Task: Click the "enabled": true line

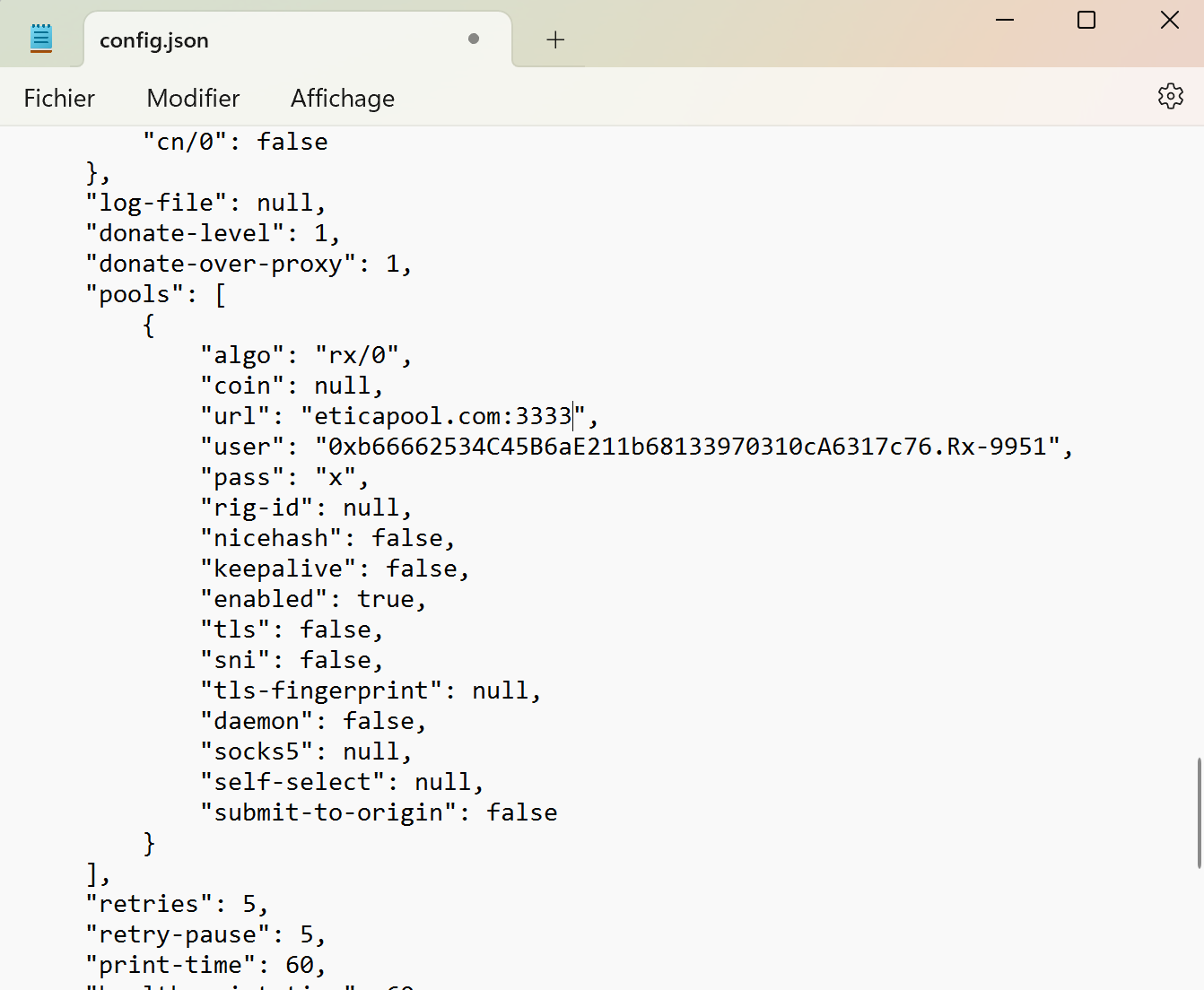Action: click(x=313, y=600)
